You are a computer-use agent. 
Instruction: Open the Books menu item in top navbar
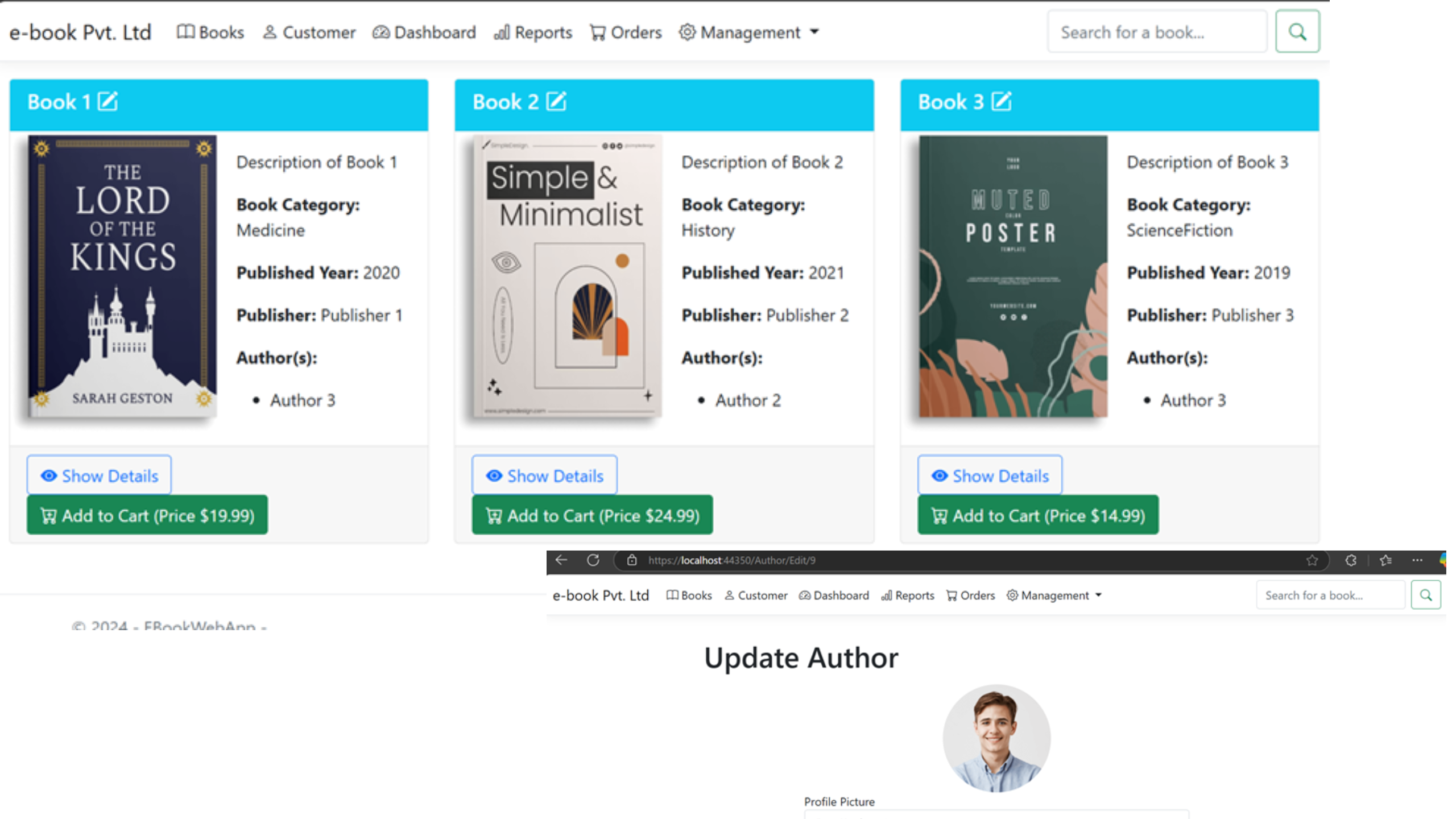click(210, 32)
